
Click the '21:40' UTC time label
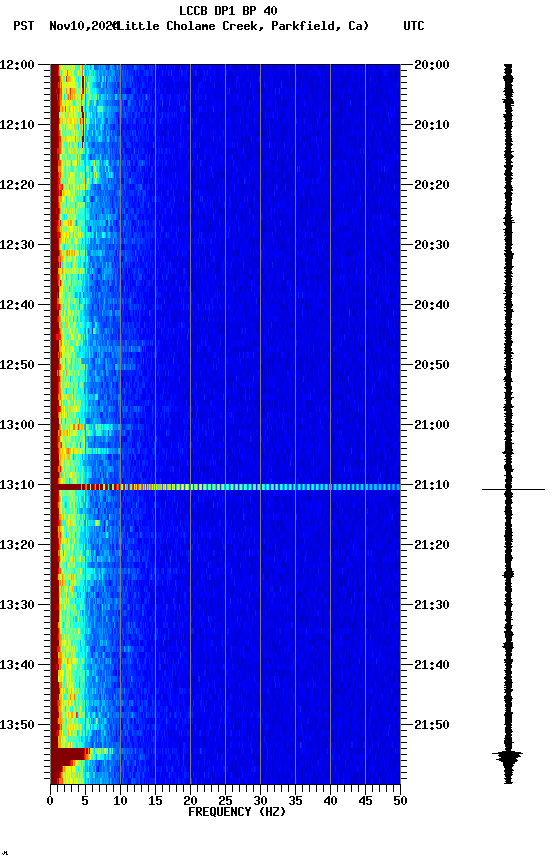tap(432, 666)
